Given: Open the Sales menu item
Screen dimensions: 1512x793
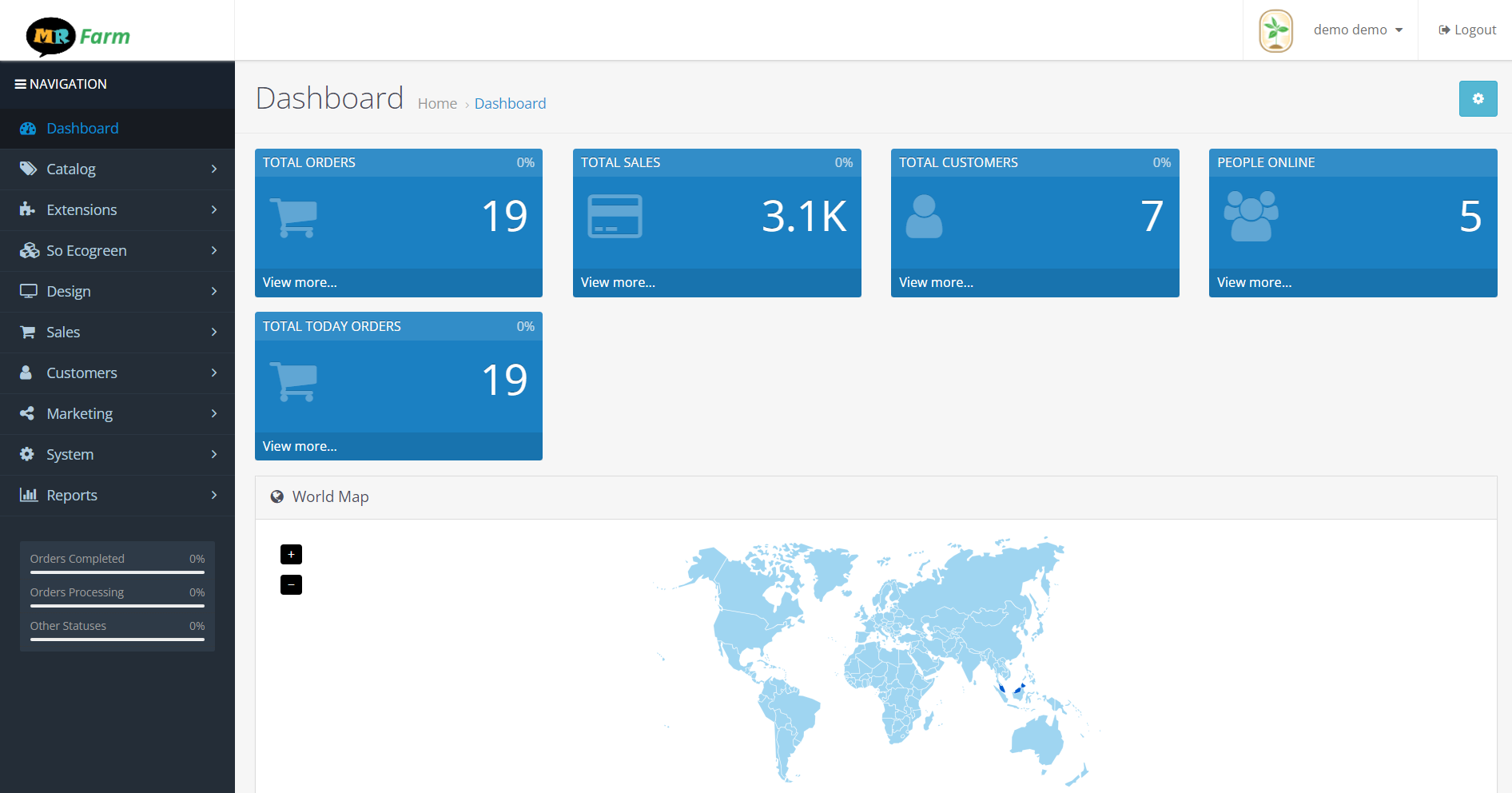Looking at the screenshot, I should 117,333.
